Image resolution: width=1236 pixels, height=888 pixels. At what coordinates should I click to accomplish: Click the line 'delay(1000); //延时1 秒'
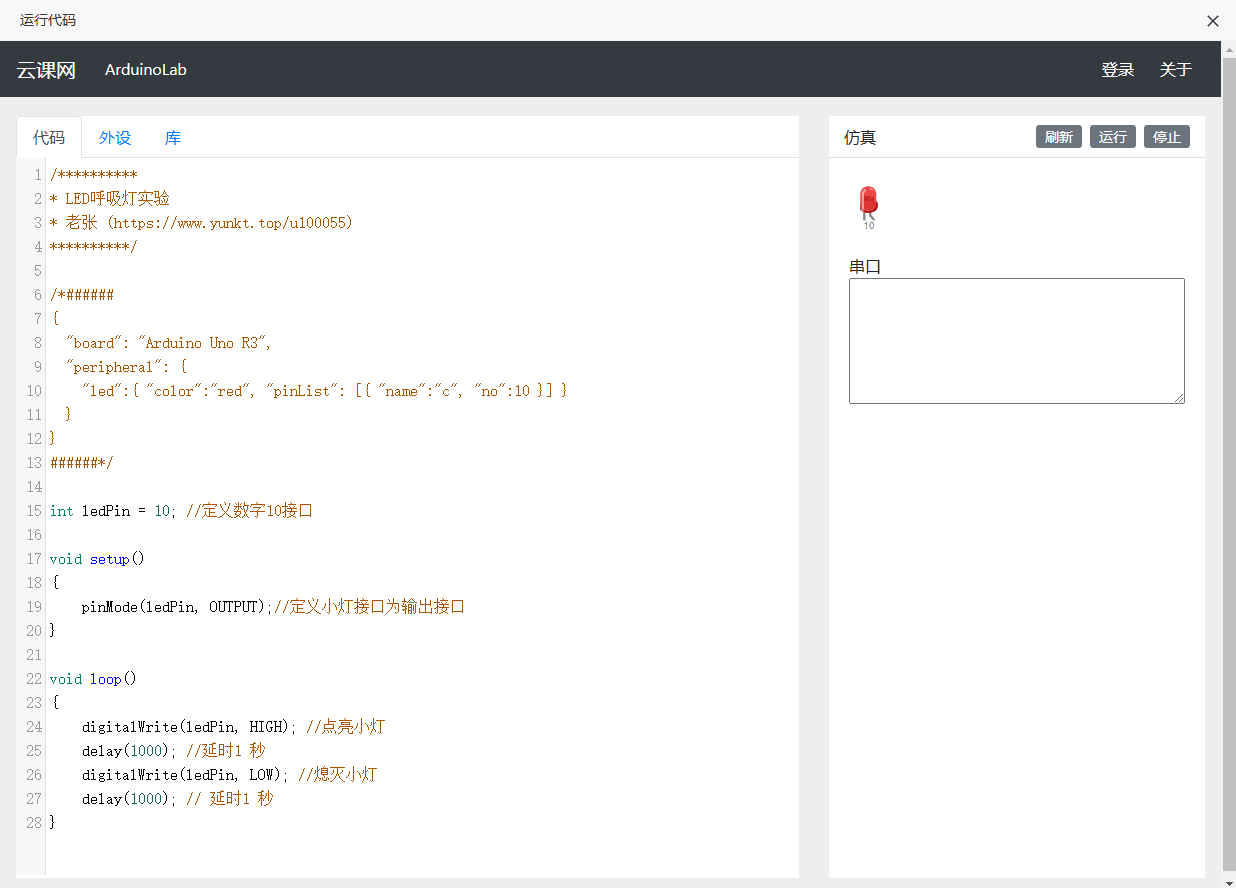point(174,751)
